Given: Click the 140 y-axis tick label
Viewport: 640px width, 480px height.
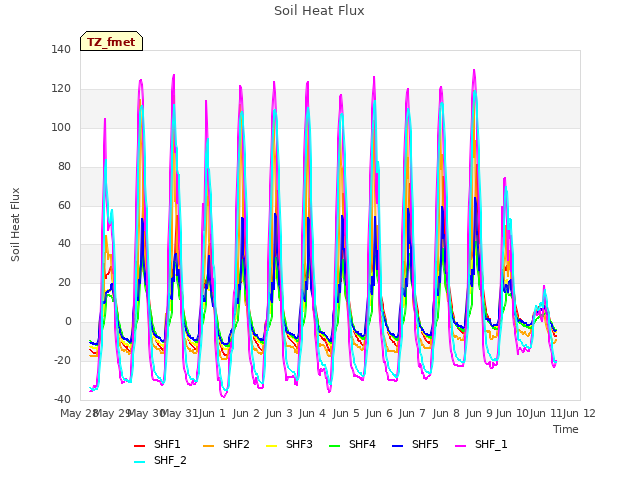Looking at the screenshot, I should pos(61,49).
